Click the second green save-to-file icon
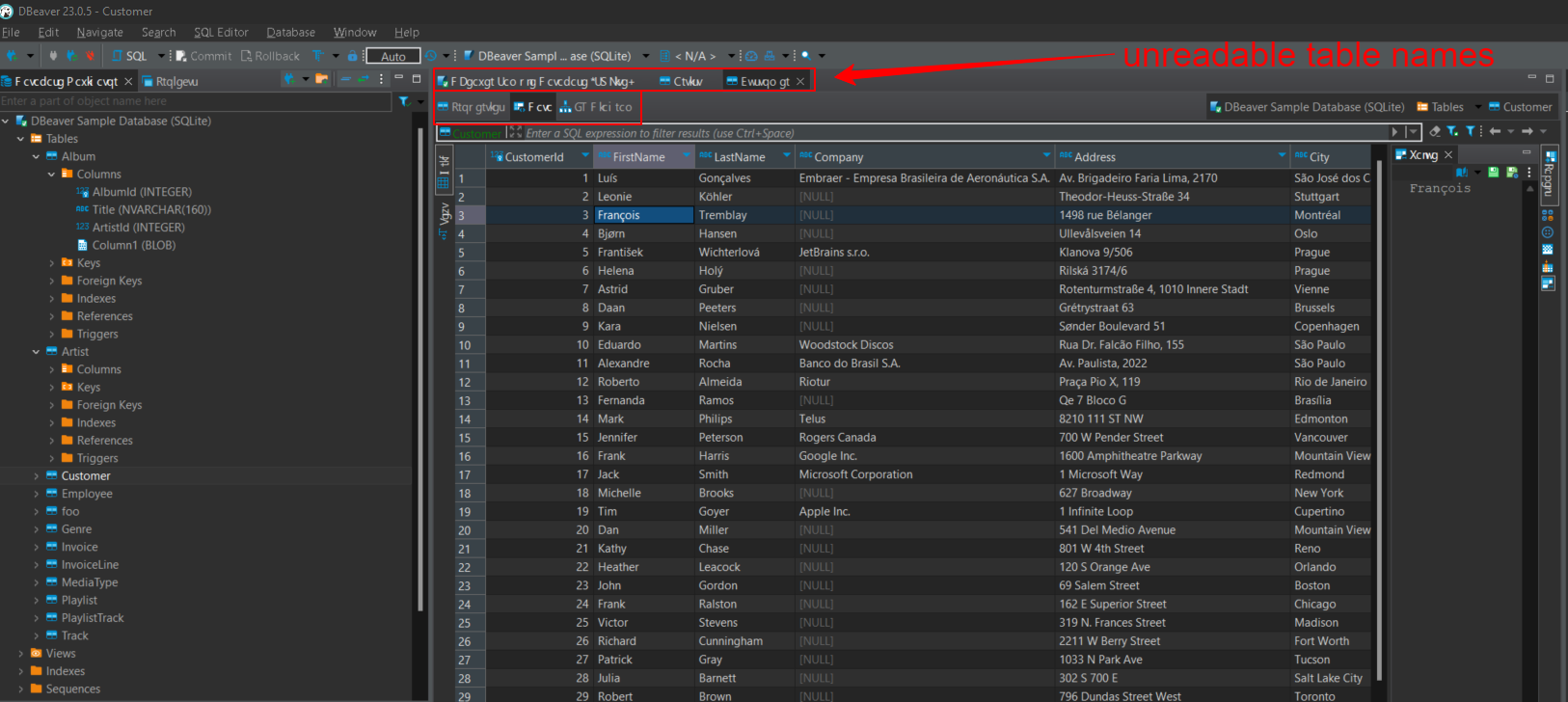 point(1512,173)
